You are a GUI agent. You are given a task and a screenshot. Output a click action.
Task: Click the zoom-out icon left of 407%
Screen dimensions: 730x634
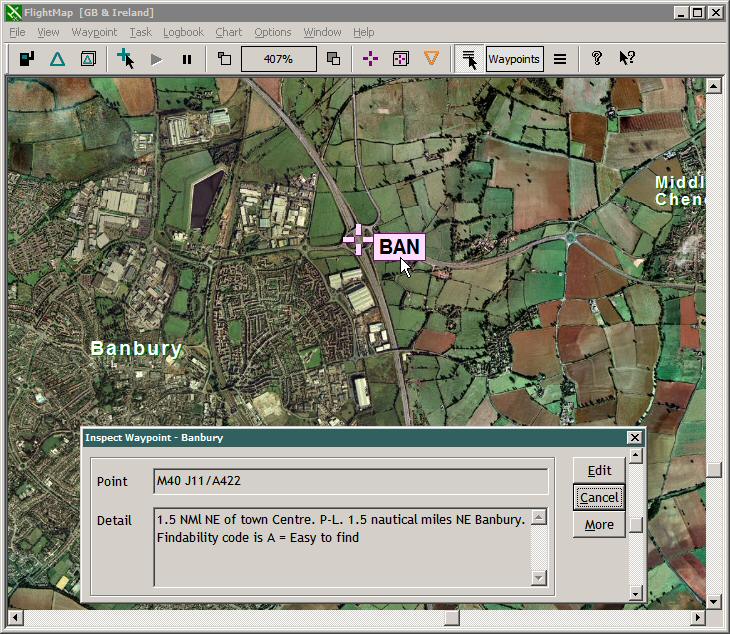224,59
